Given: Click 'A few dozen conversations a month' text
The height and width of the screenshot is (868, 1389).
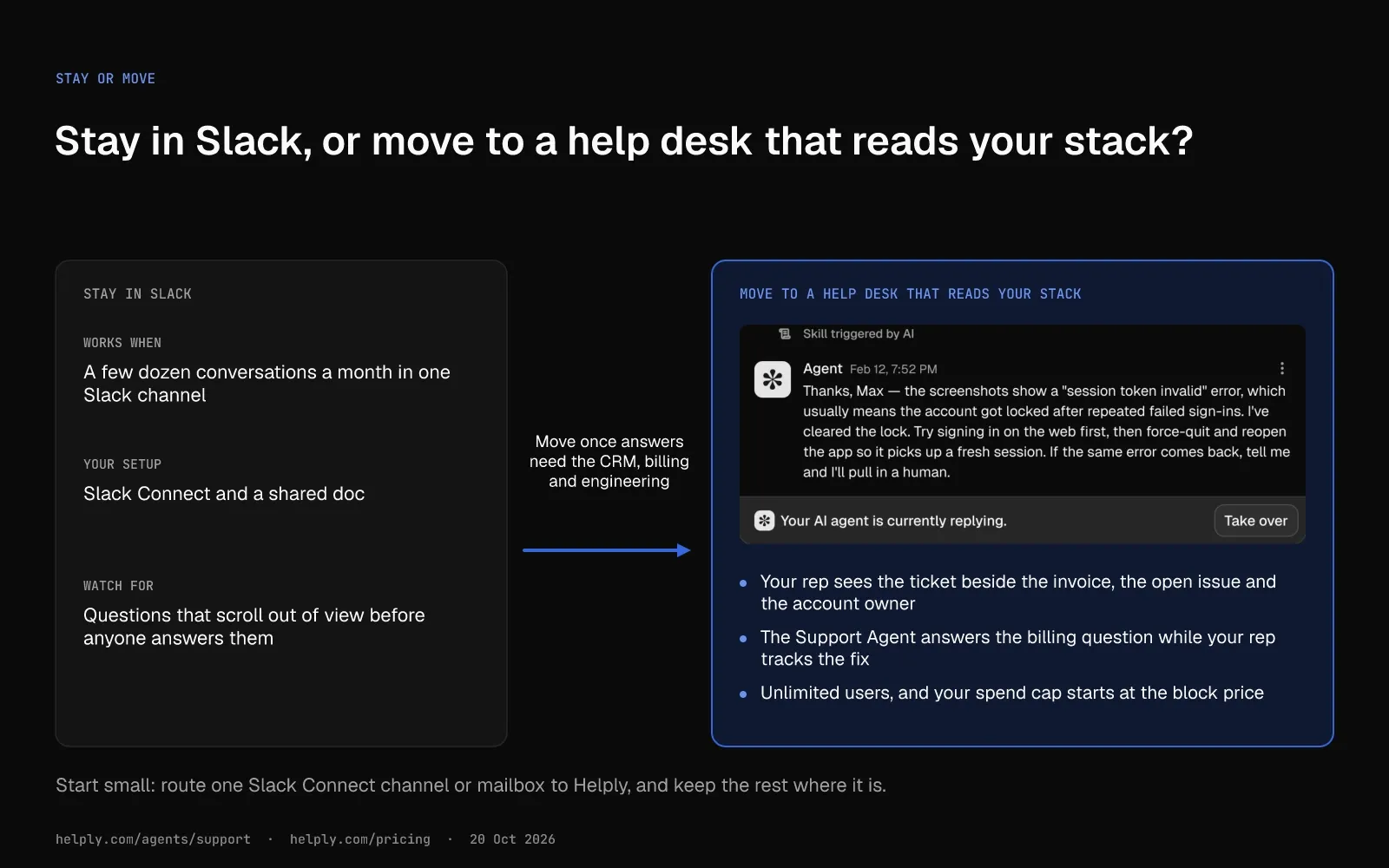Looking at the screenshot, I should point(267,384).
